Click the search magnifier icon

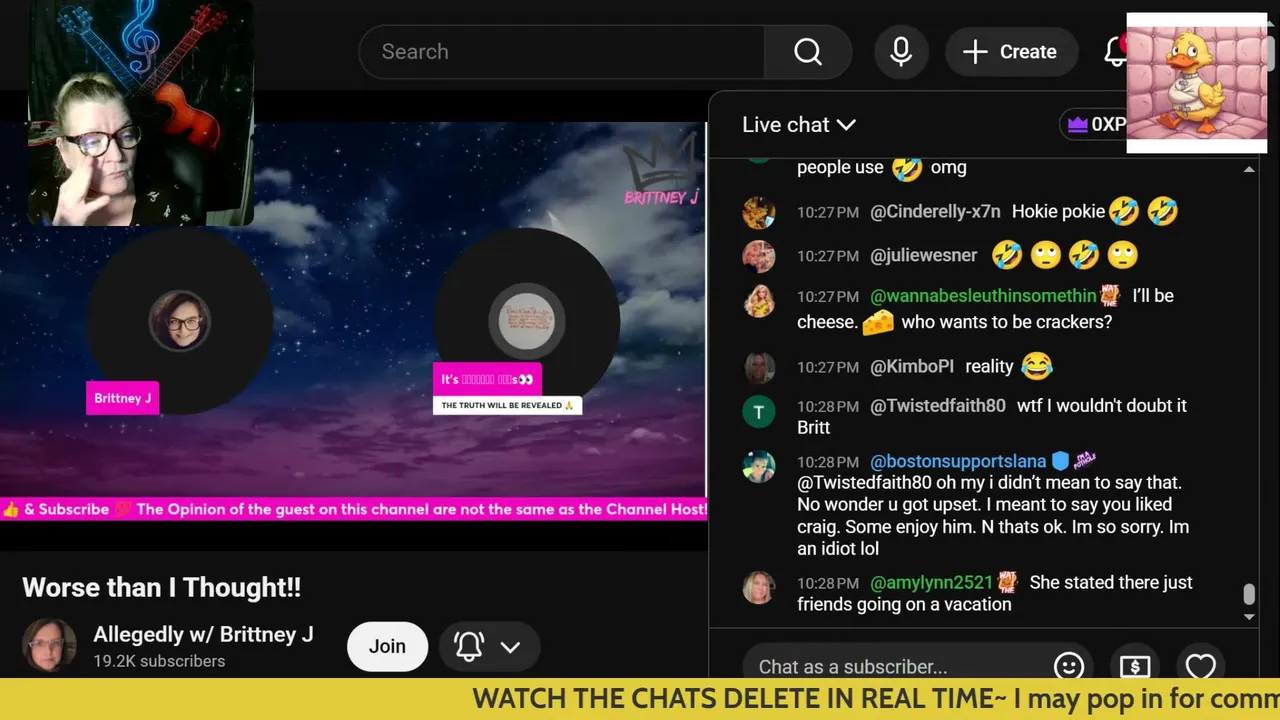pos(807,52)
